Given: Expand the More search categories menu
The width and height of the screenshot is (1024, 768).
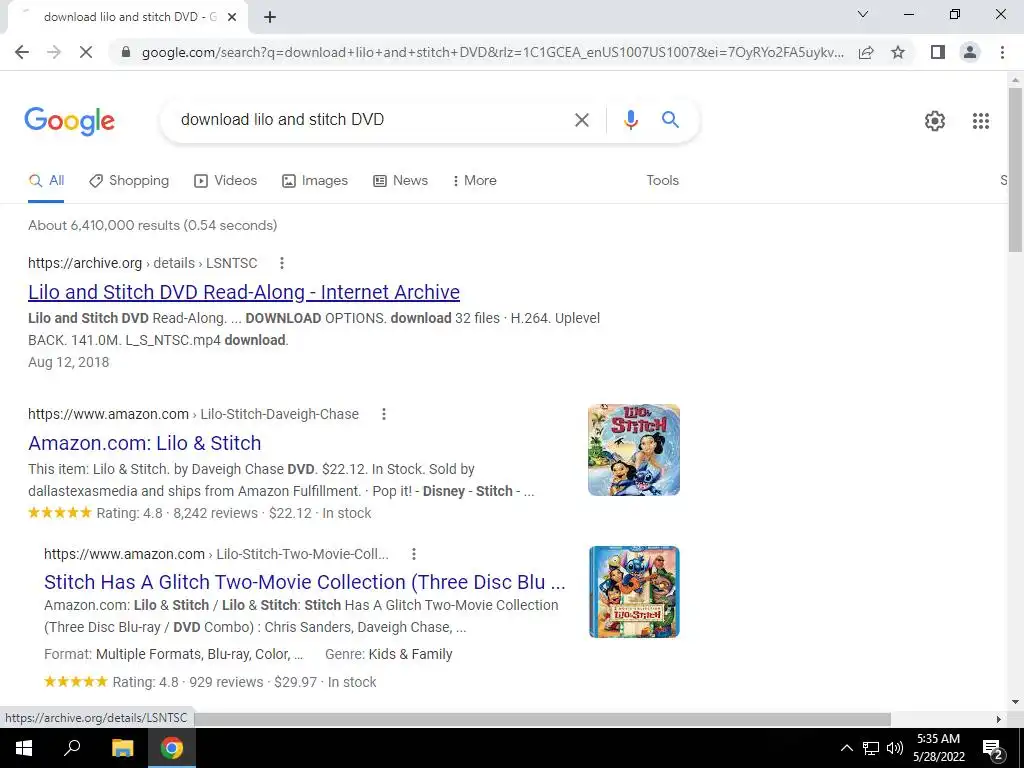Looking at the screenshot, I should [x=475, y=181].
